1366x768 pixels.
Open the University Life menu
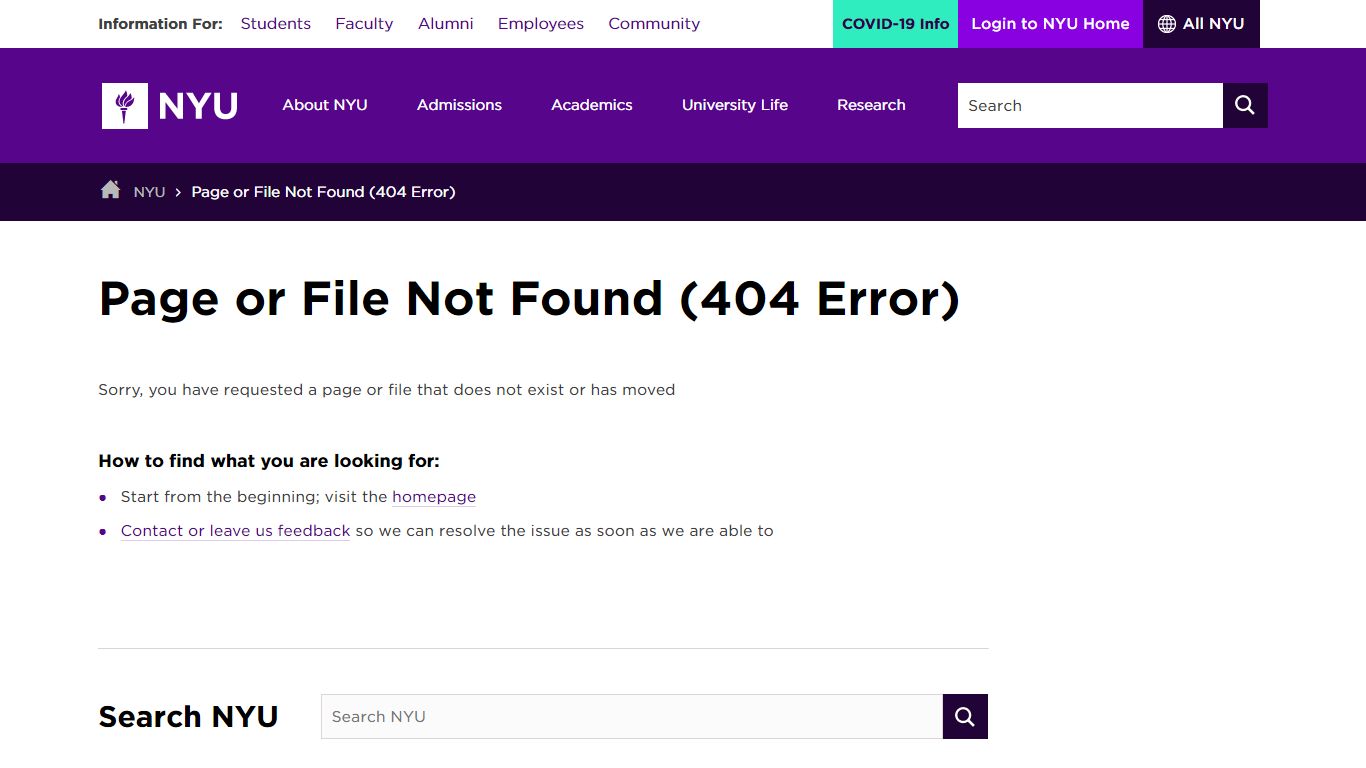[735, 105]
